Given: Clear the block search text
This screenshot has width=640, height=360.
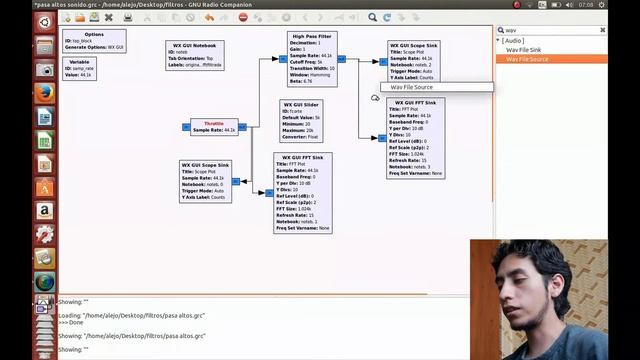Looking at the screenshot, I should coord(602,30).
